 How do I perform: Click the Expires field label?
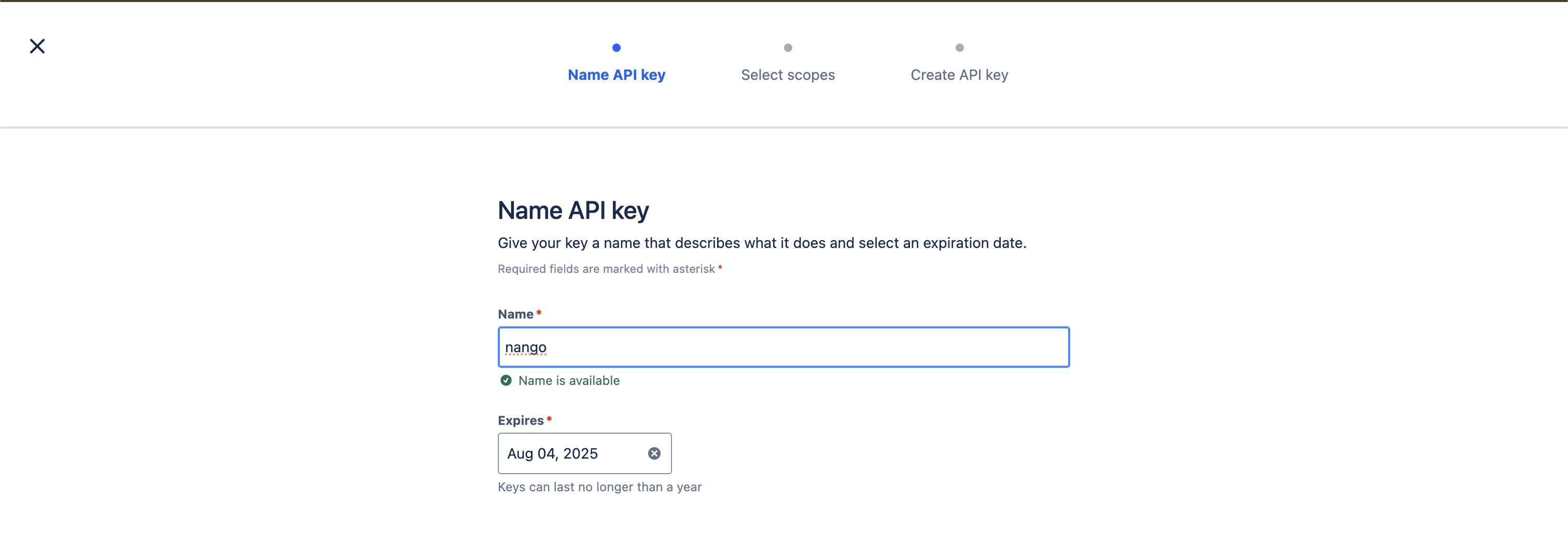click(x=521, y=420)
